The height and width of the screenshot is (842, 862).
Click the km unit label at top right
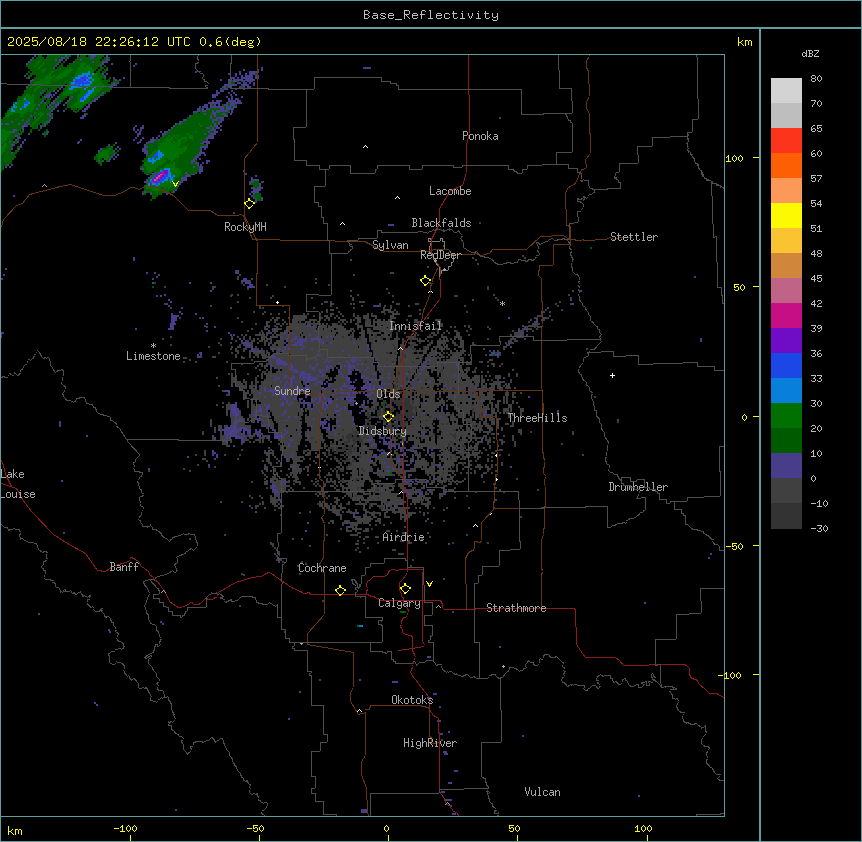[x=744, y=42]
